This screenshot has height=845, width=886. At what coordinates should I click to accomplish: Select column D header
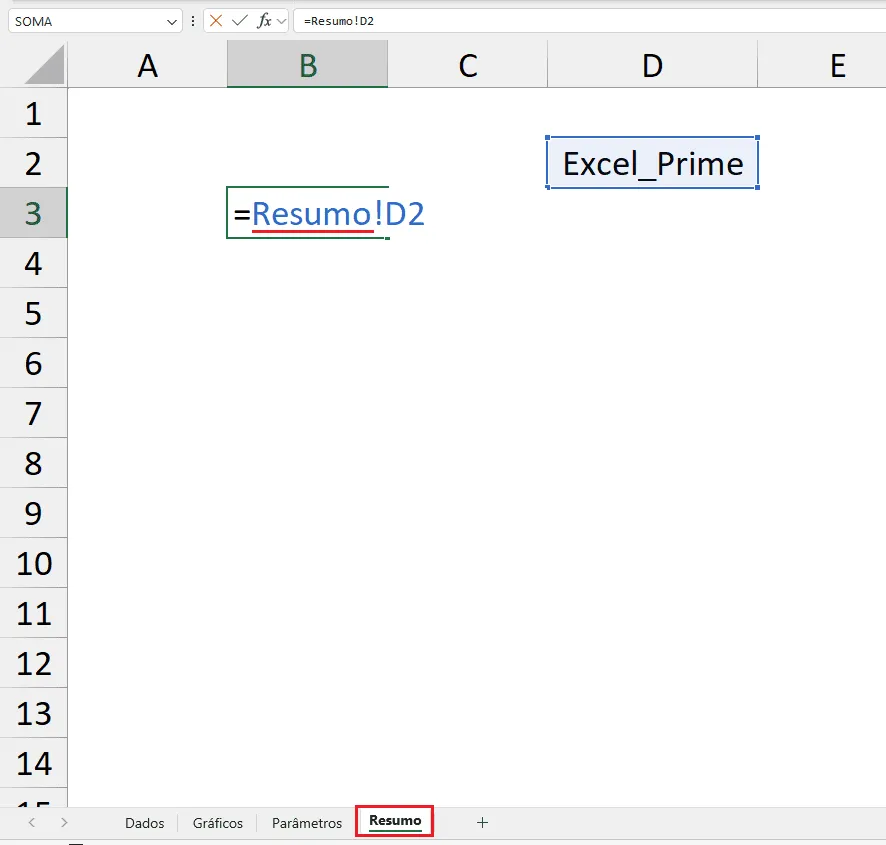652,66
